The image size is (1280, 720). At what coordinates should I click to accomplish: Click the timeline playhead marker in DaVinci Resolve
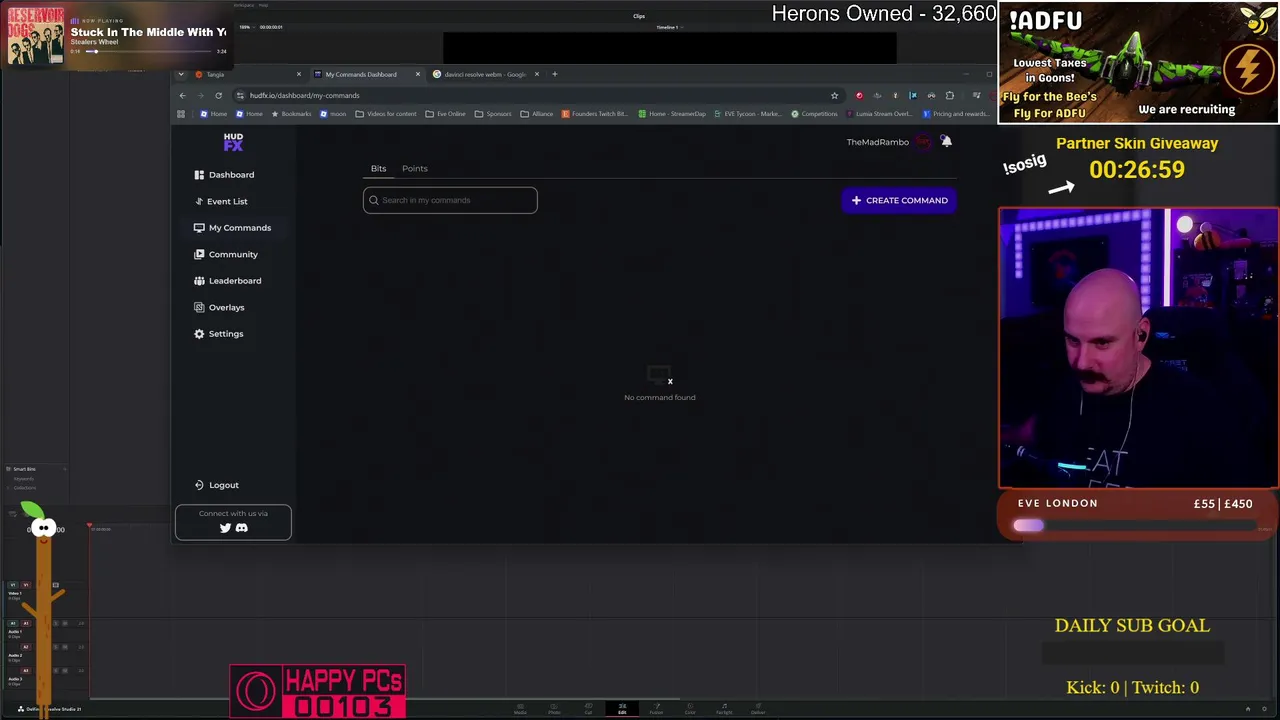click(x=89, y=527)
